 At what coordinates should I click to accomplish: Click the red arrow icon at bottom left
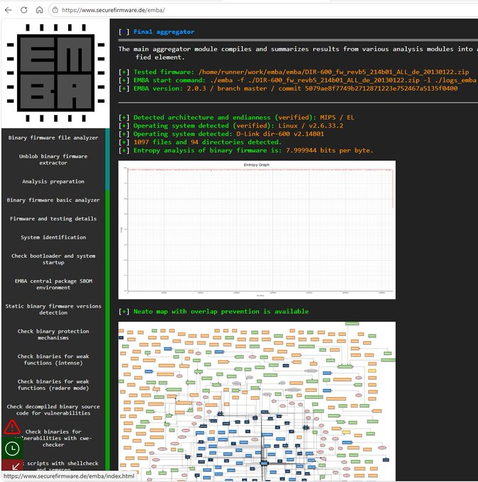pos(12,465)
